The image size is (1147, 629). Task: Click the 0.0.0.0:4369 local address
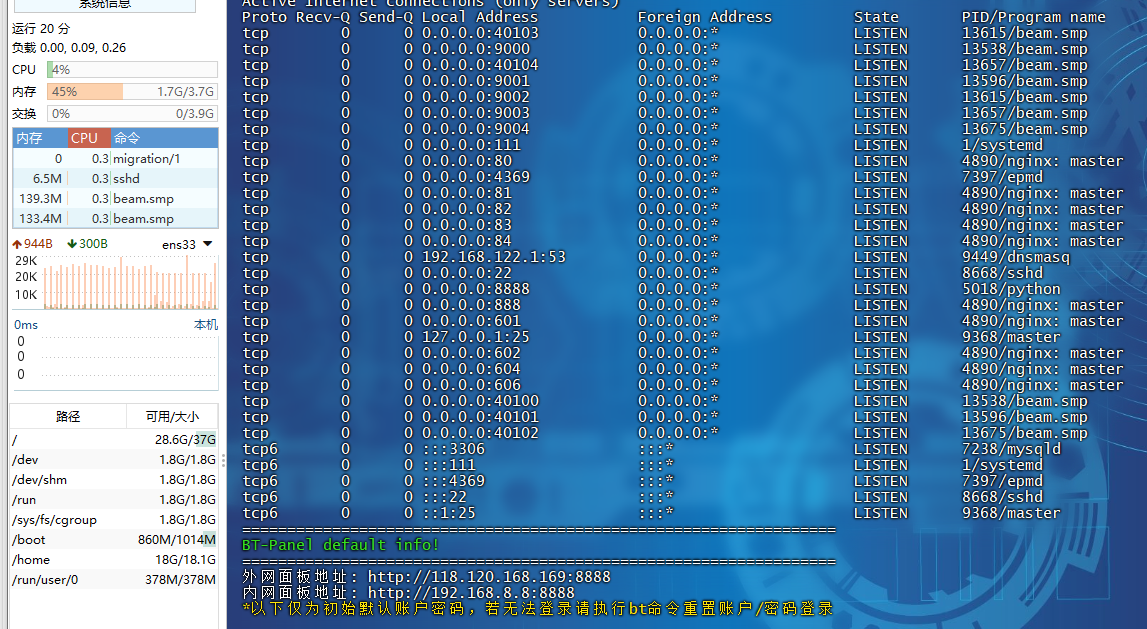475,177
